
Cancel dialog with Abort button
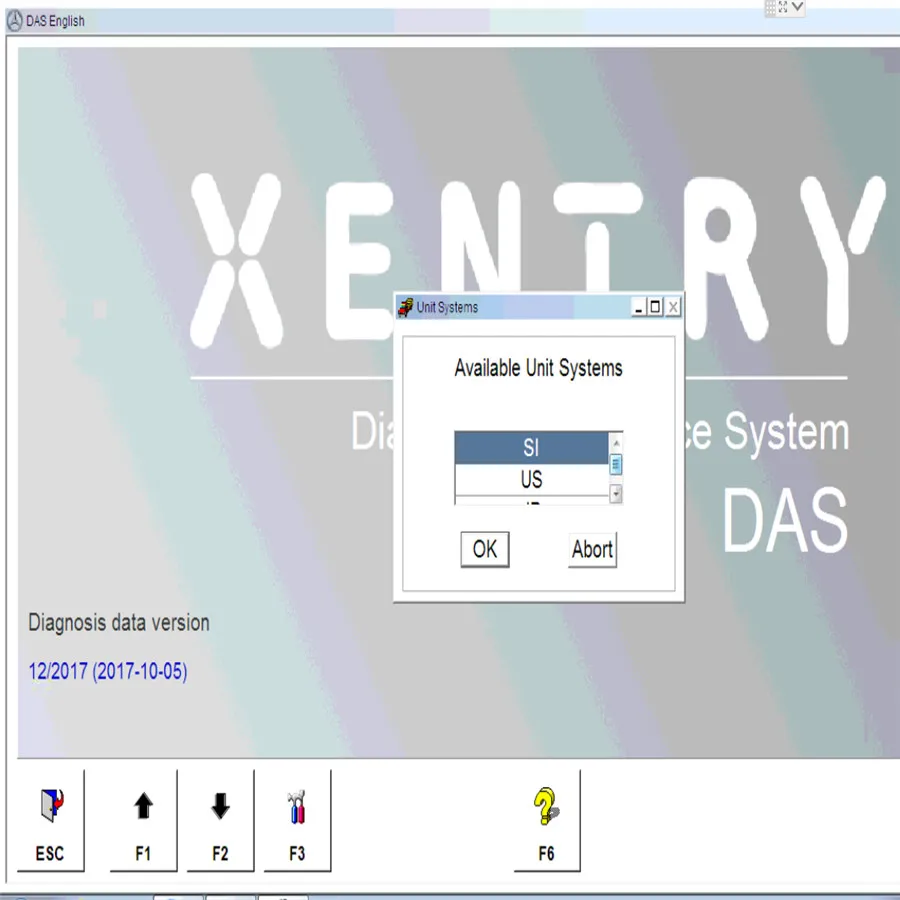click(592, 550)
